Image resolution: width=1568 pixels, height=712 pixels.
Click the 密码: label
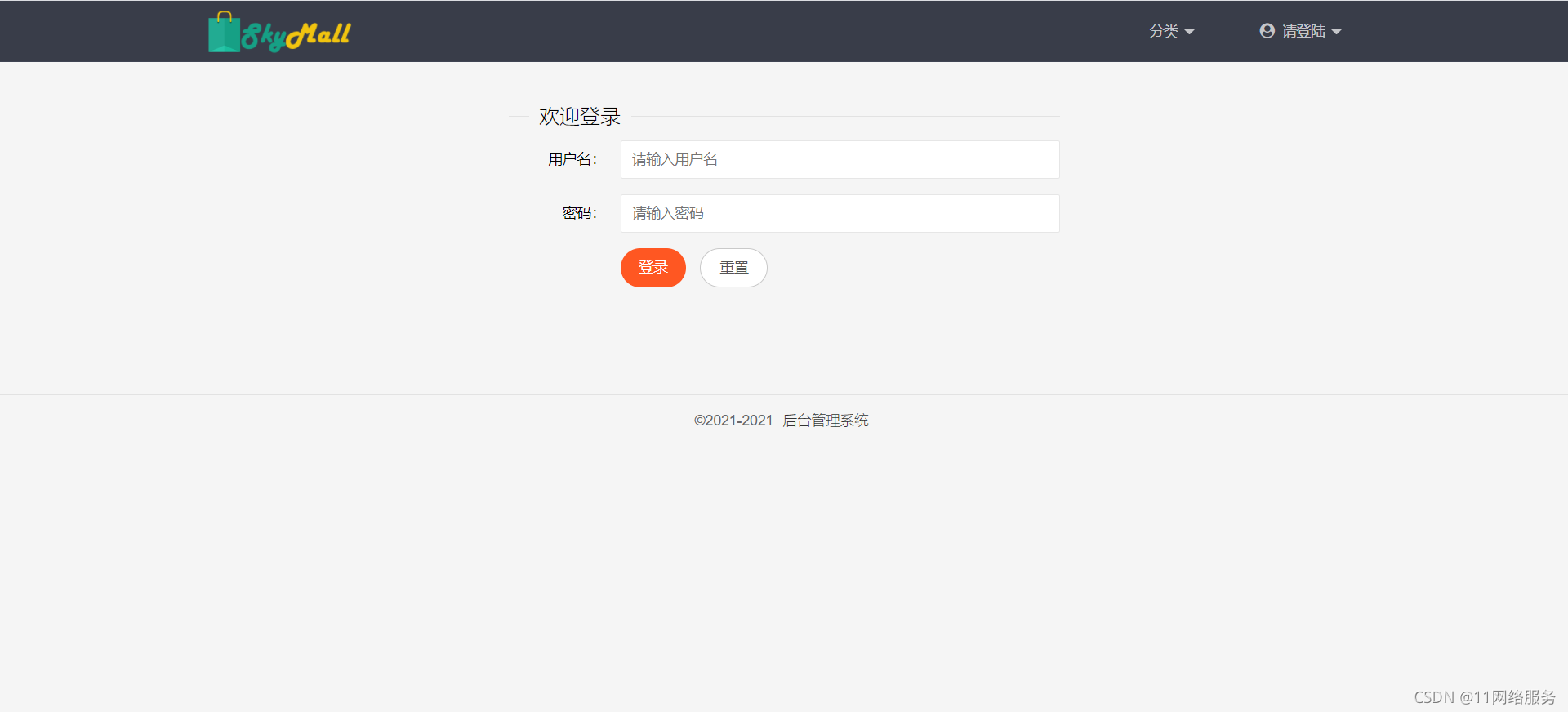click(580, 213)
